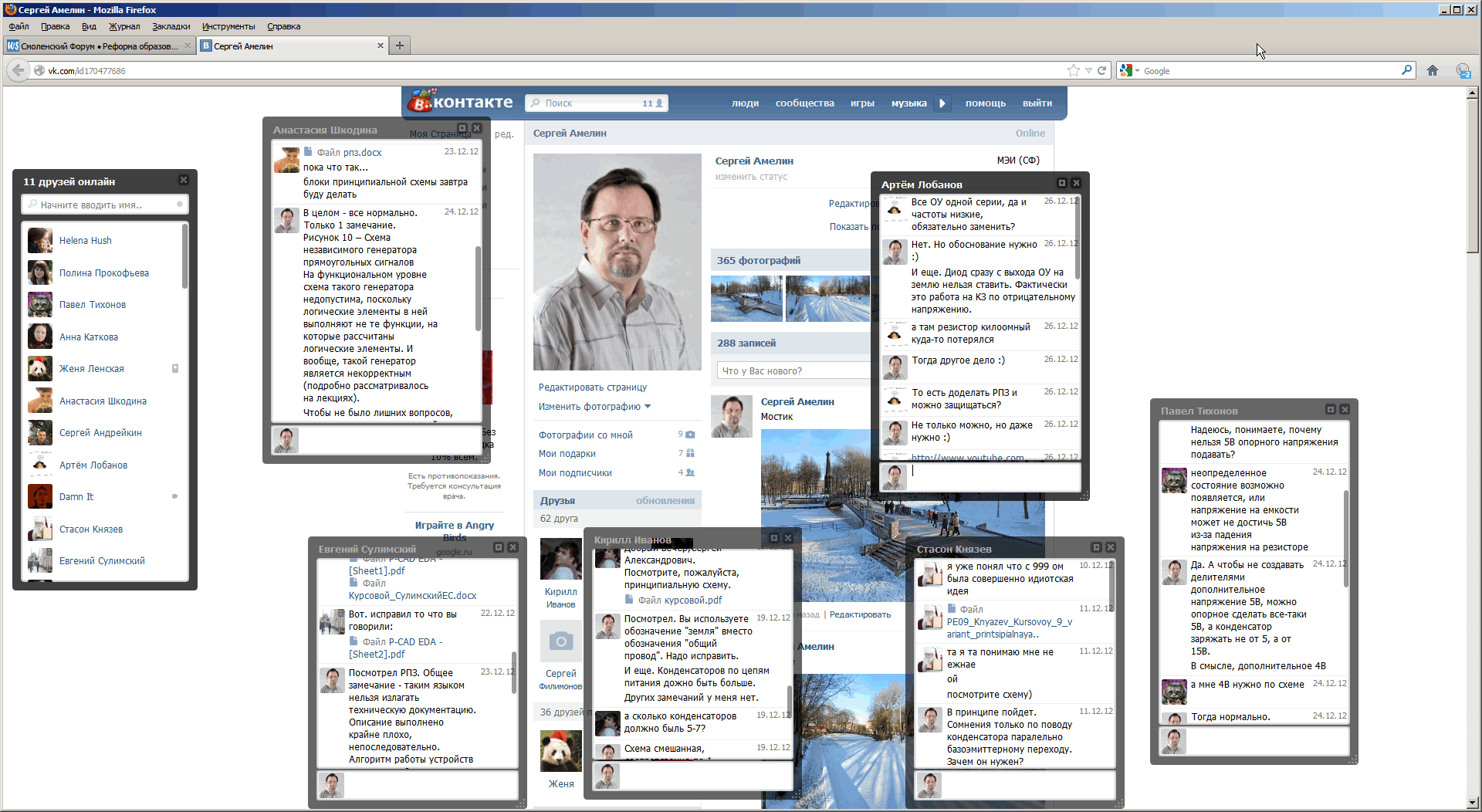Pop out the Кирилл Иванов chat window
The width and height of the screenshot is (1482, 812).
pyautogui.click(x=774, y=538)
